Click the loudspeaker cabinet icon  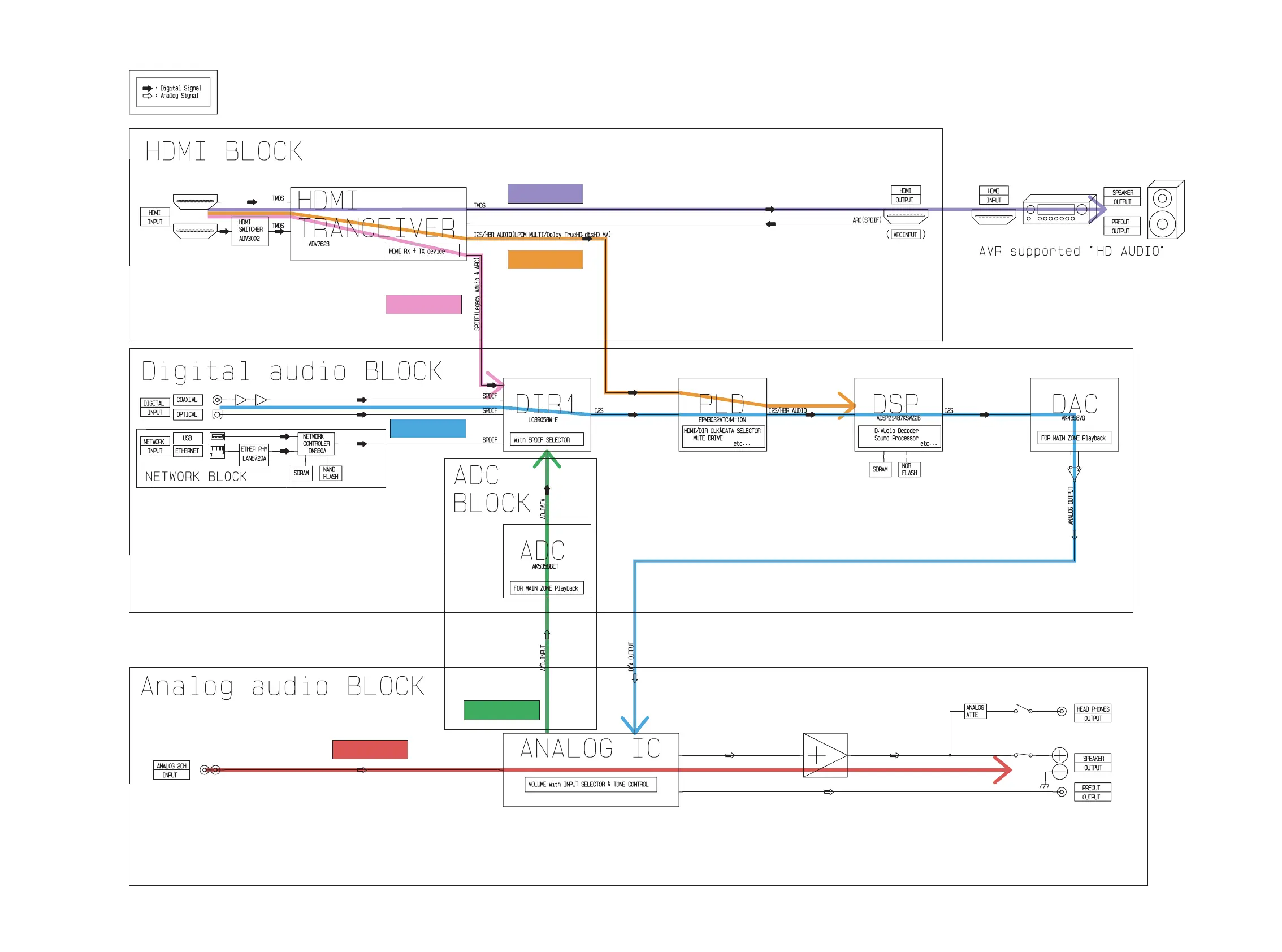(1166, 210)
